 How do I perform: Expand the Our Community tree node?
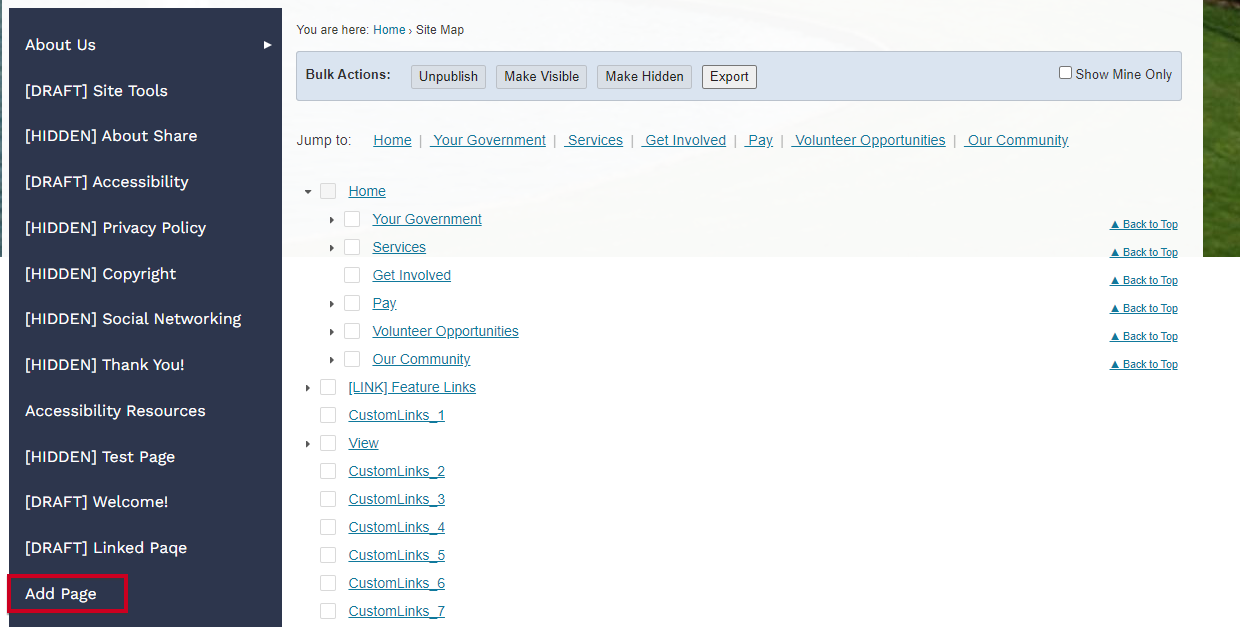tap(332, 359)
